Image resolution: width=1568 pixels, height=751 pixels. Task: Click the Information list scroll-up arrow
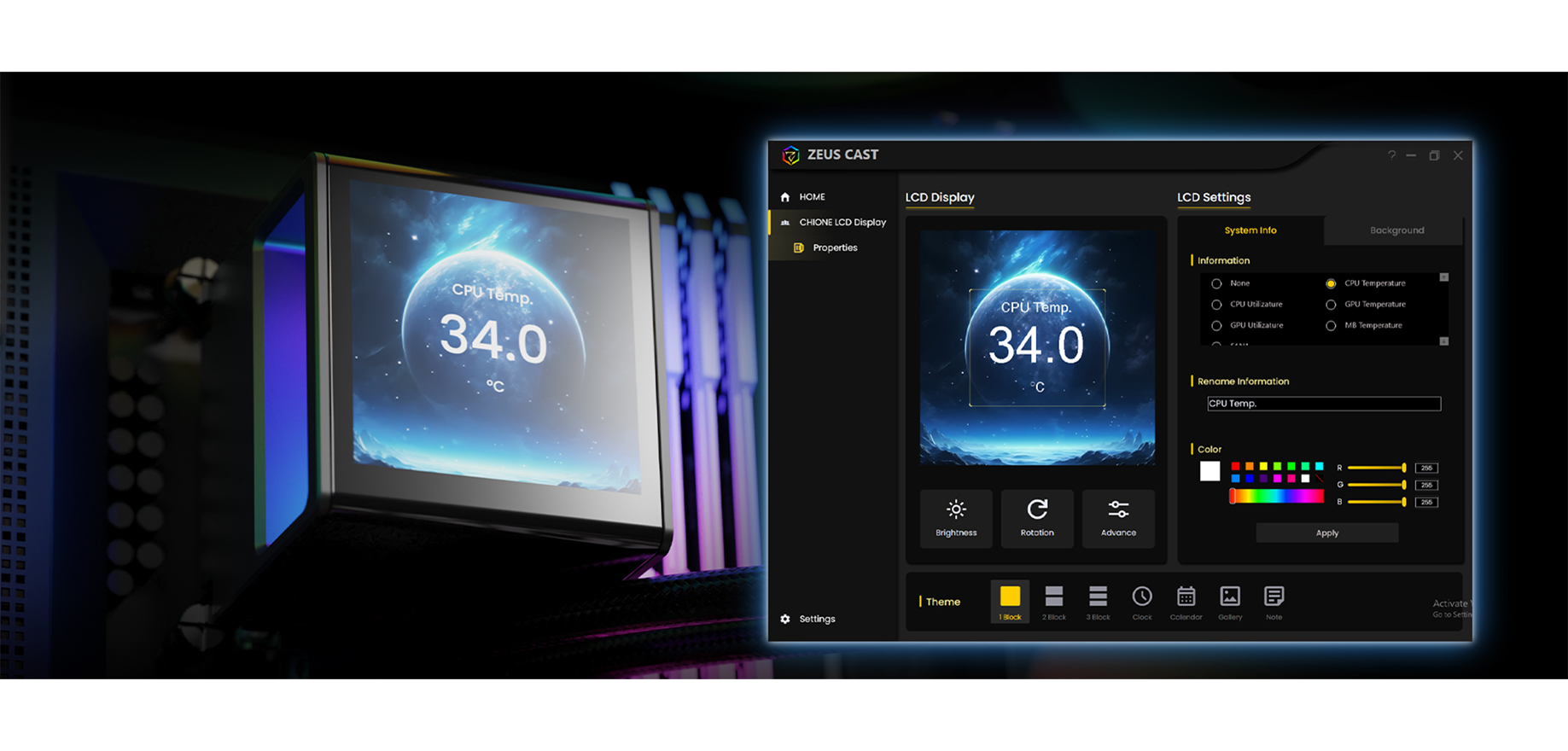point(1444,277)
